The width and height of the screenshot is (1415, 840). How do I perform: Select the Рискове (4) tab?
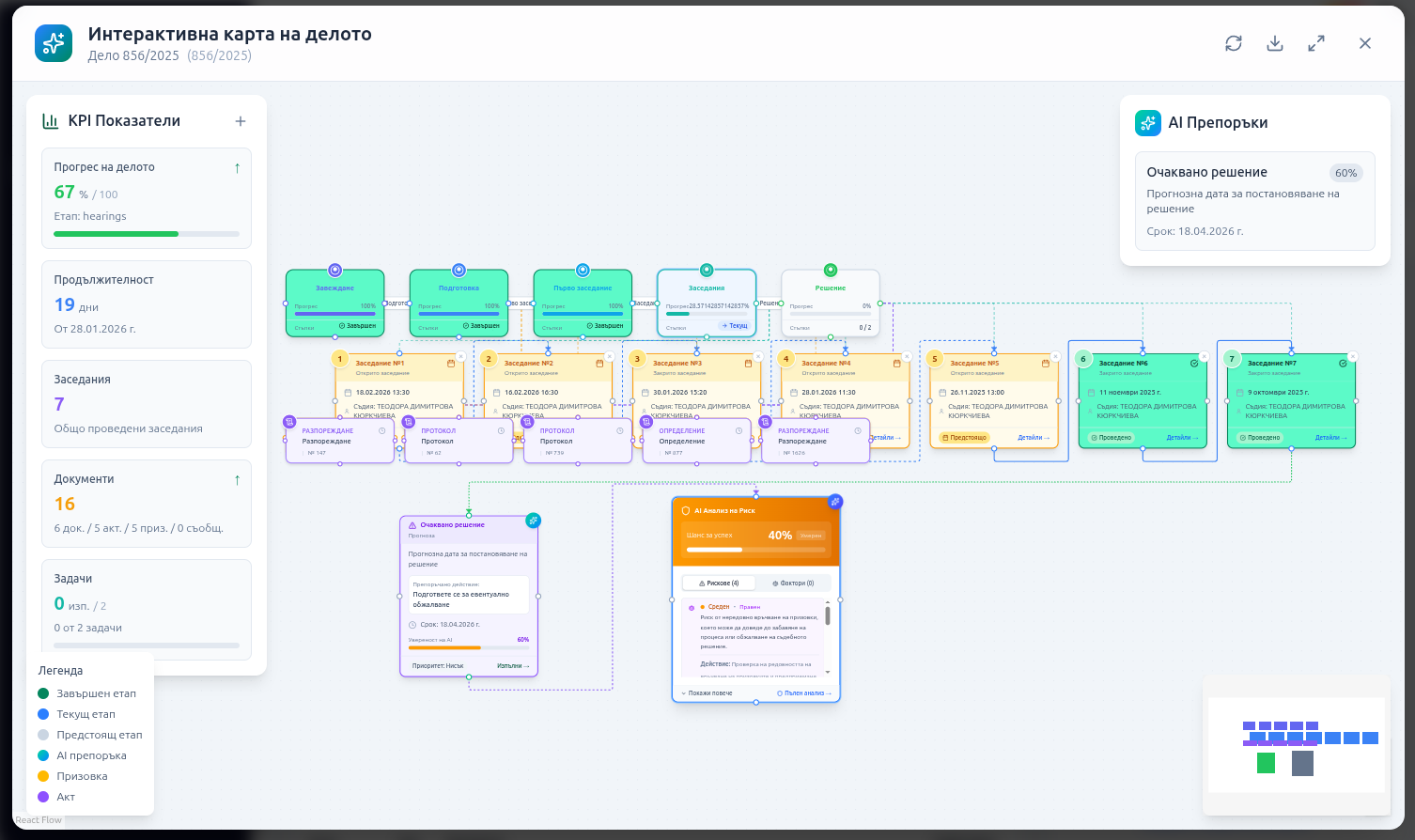click(x=719, y=583)
